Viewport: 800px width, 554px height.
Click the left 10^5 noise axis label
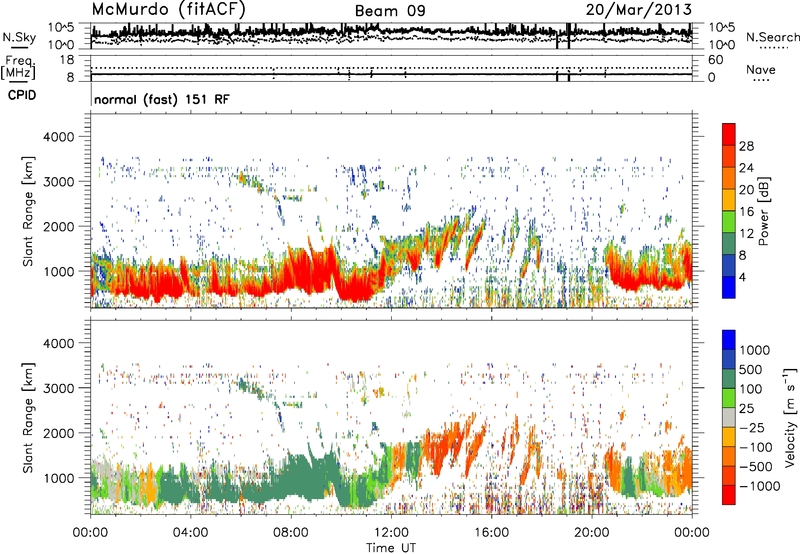pos(61,27)
